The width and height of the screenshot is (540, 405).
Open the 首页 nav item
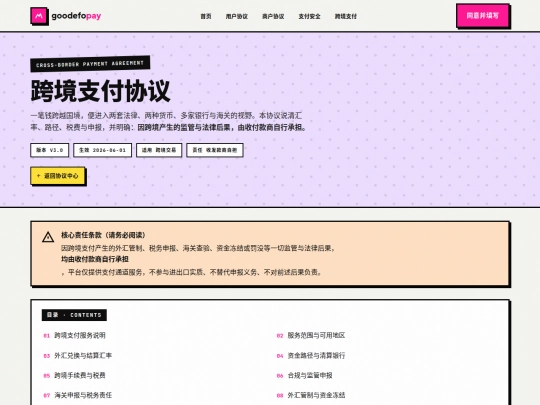tap(206, 16)
